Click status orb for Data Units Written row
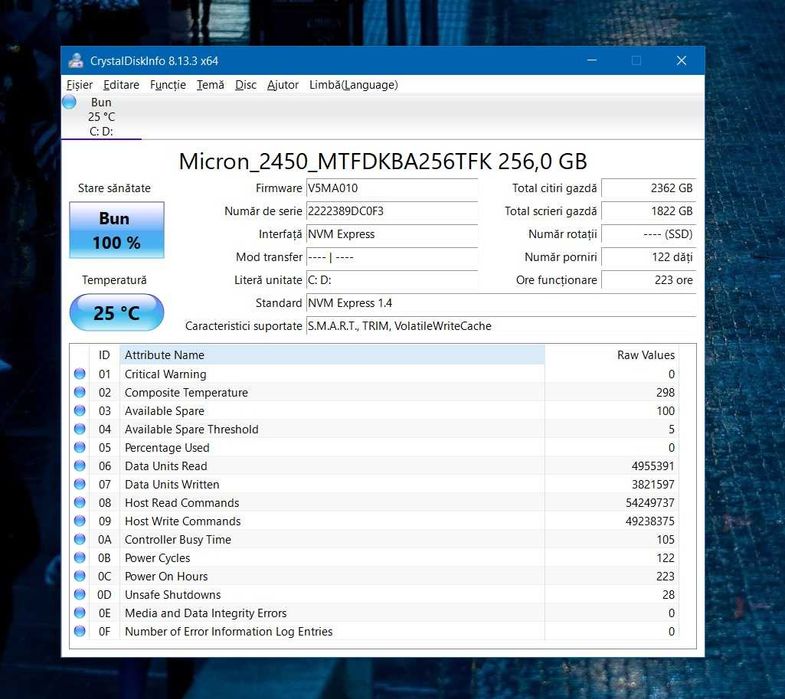This screenshot has width=785, height=699. [80, 484]
